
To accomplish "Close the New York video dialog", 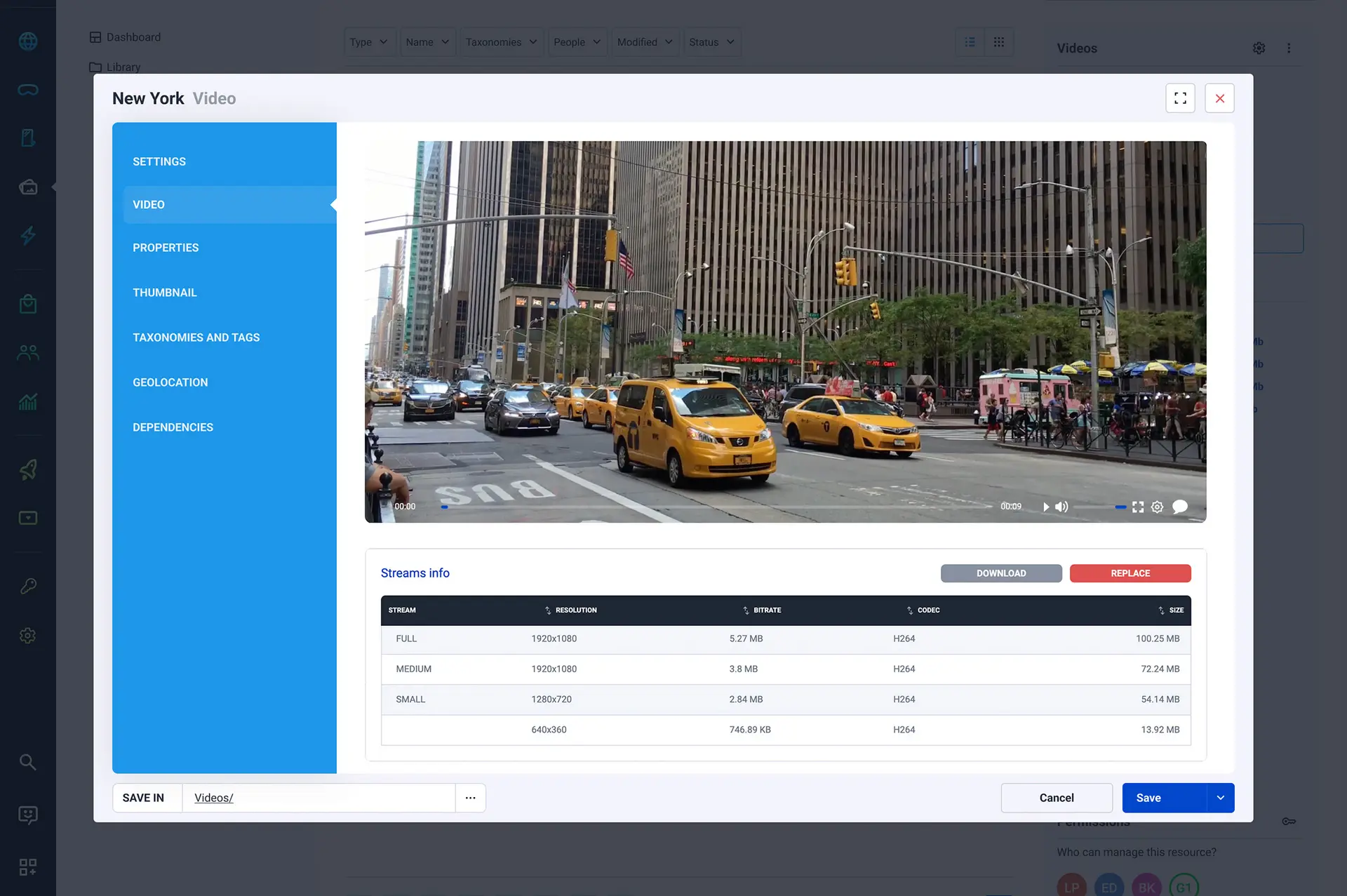I will click(1220, 98).
